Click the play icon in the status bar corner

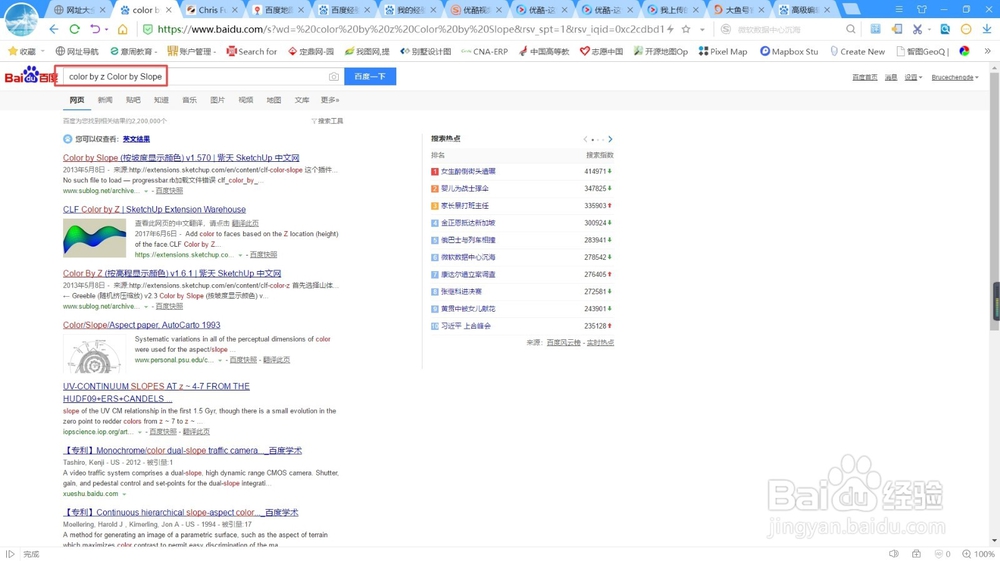tap(10, 554)
